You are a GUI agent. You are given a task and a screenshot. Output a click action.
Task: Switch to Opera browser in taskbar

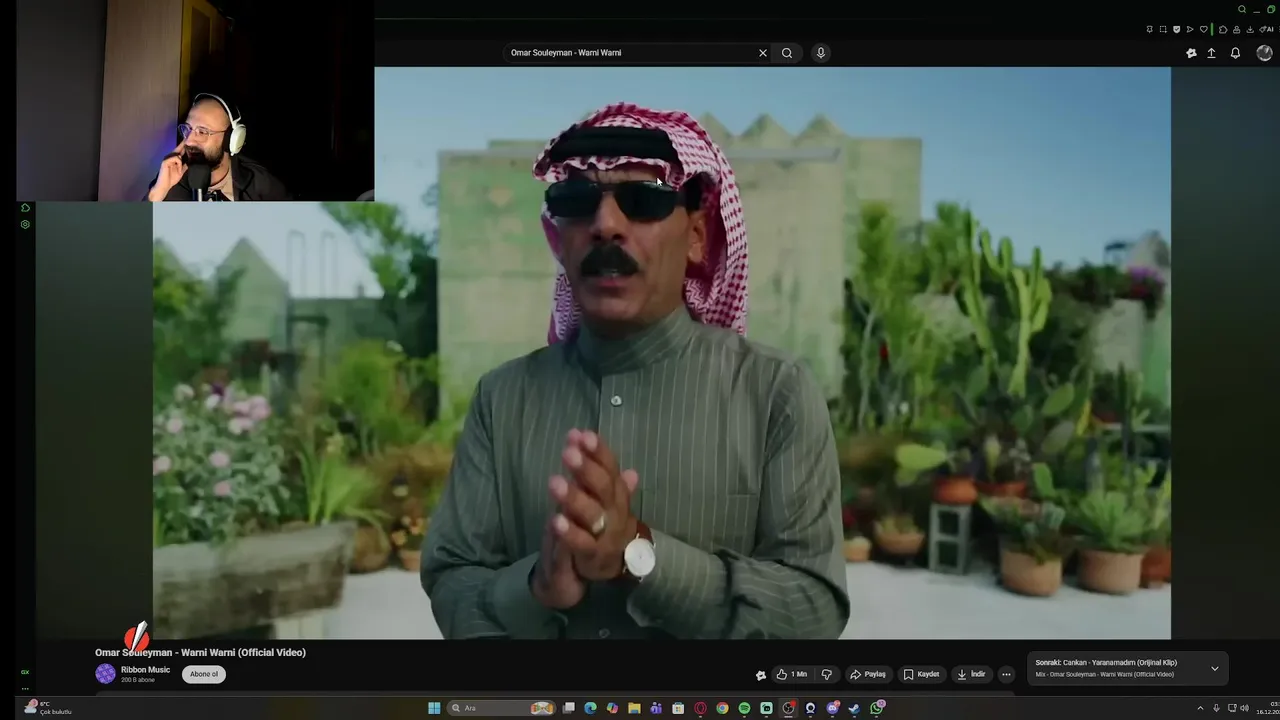(700, 708)
